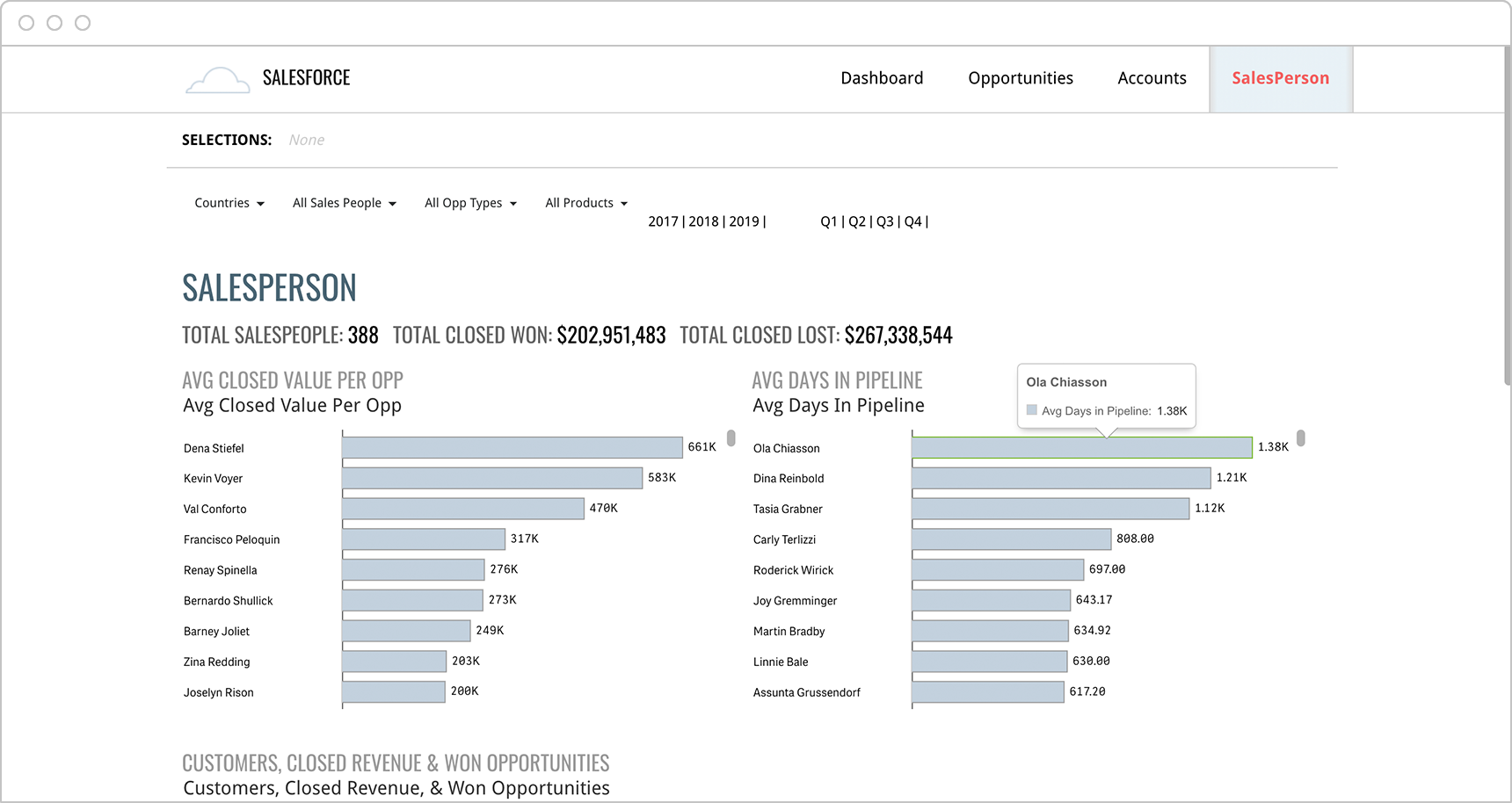The image size is (1512, 803).
Task: Select Carly Terlizzi's 808.00 bar
Action: click(x=1012, y=539)
